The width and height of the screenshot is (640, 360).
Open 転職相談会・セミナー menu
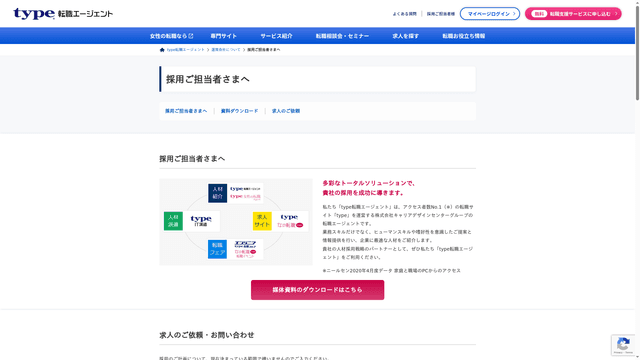(x=342, y=36)
